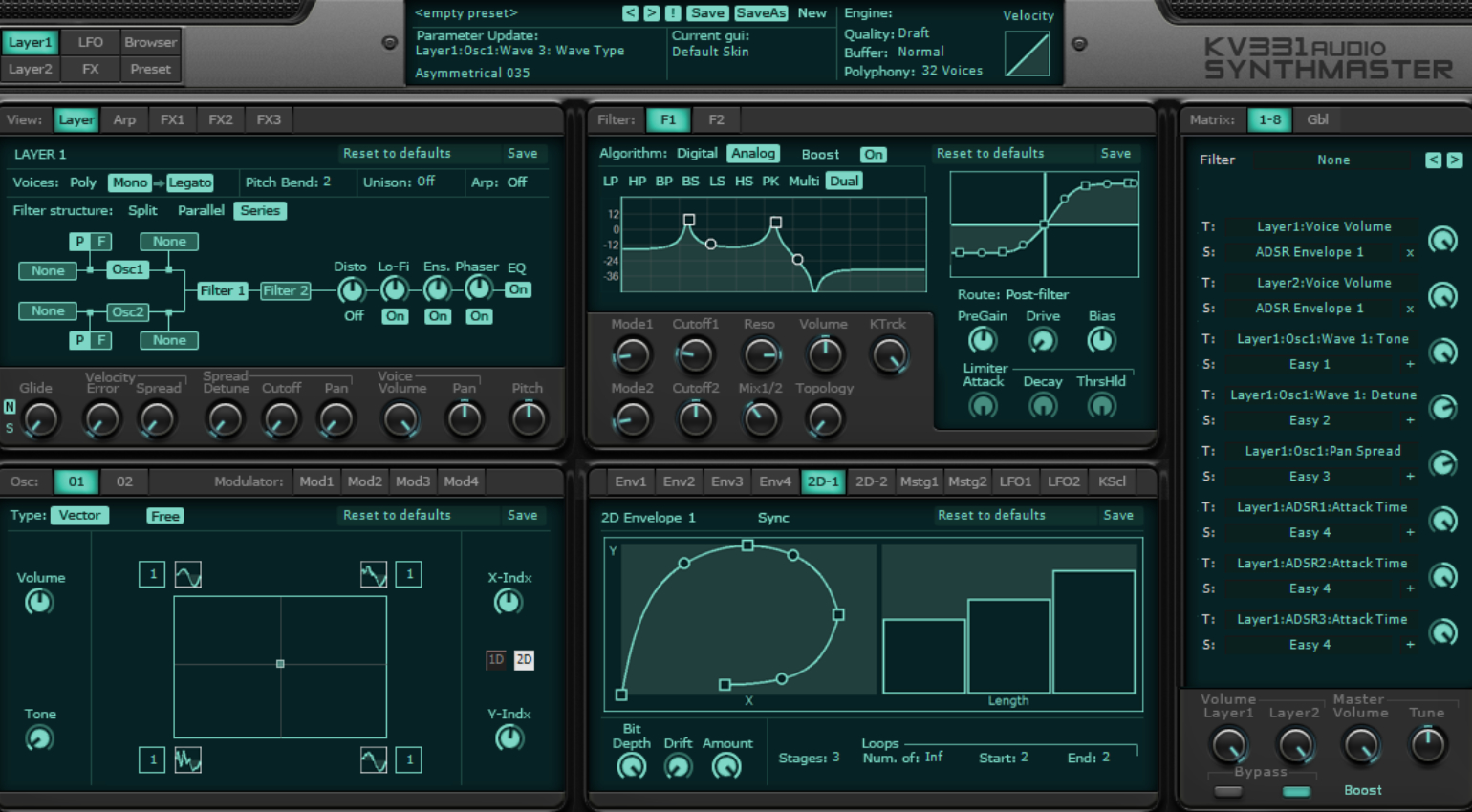Image resolution: width=1472 pixels, height=812 pixels.
Task: Enable the 1D X-Index mode
Action: coord(496,659)
